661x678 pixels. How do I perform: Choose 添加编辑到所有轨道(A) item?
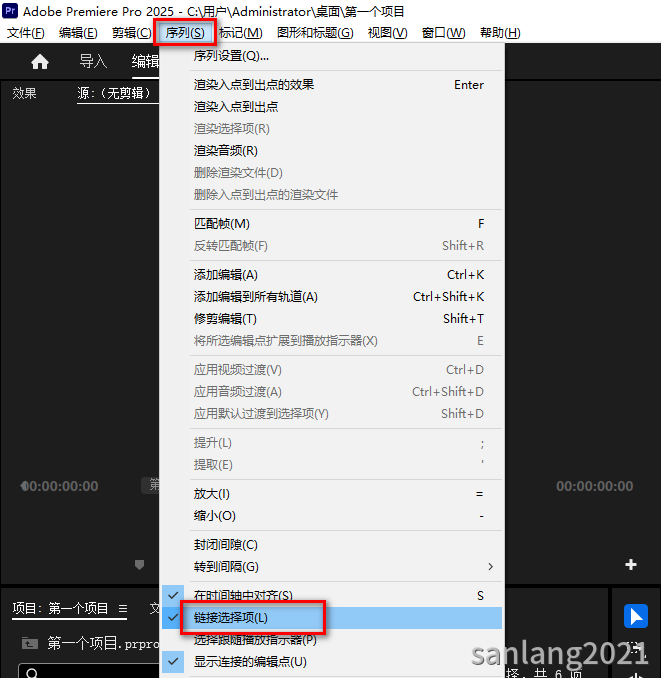[332, 297]
